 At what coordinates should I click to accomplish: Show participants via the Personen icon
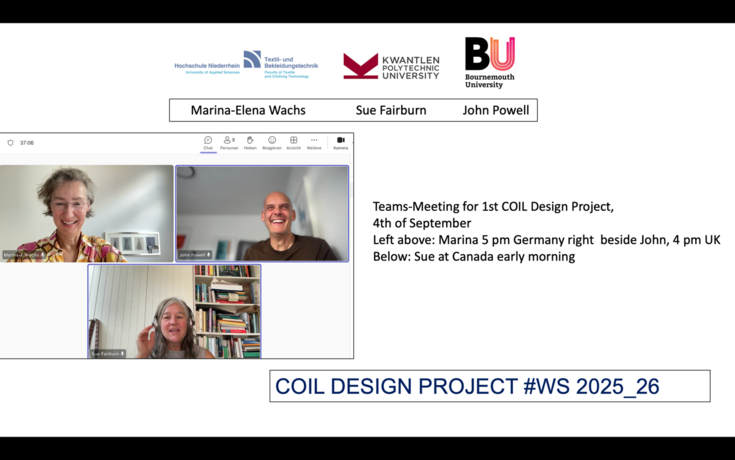pyautogui.click(x=229, y=142)
